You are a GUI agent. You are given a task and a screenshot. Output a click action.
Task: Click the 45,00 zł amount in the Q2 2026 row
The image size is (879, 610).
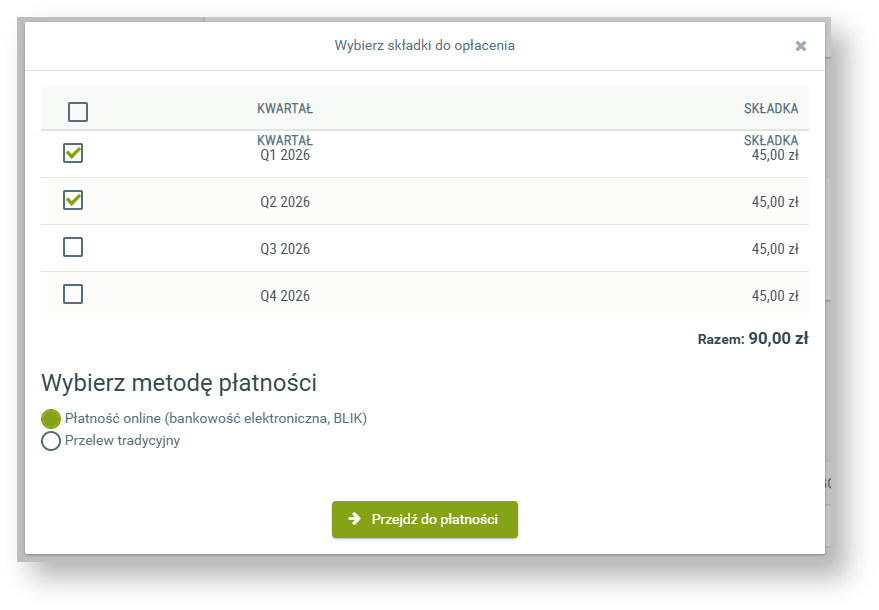[x=774, y=202]
